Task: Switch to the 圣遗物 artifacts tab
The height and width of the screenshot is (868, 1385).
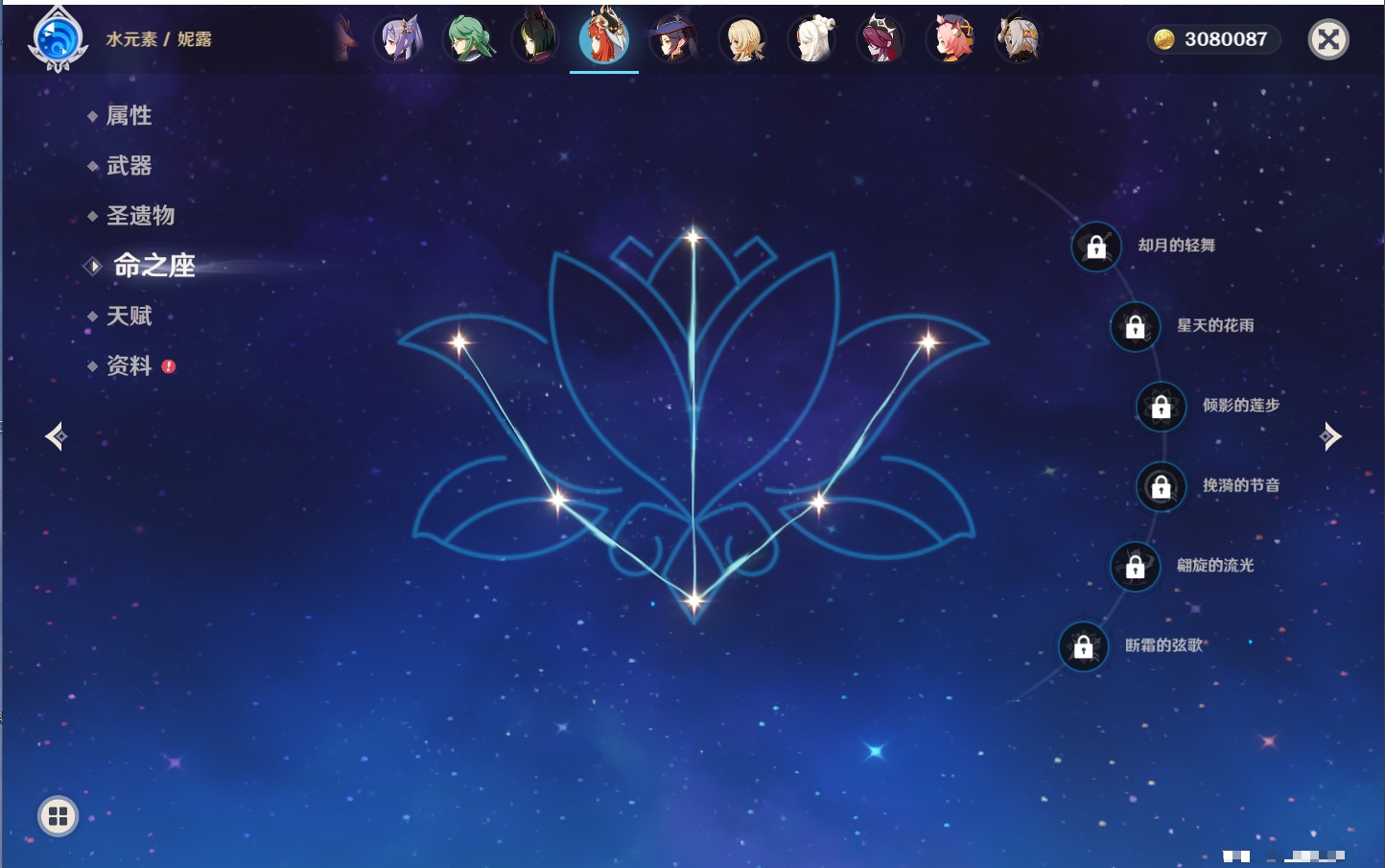Action: click(140, 216)
